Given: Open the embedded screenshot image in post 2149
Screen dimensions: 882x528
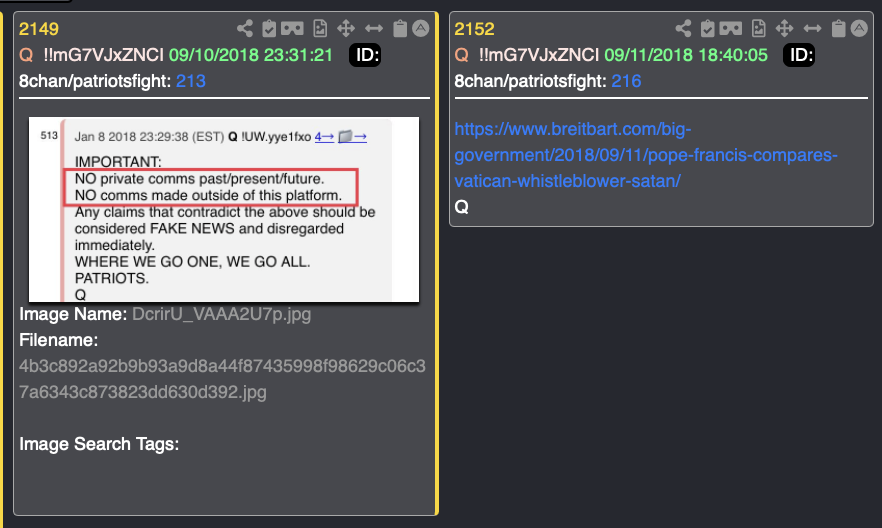Looking at the screenshot, I should point(224,209).
